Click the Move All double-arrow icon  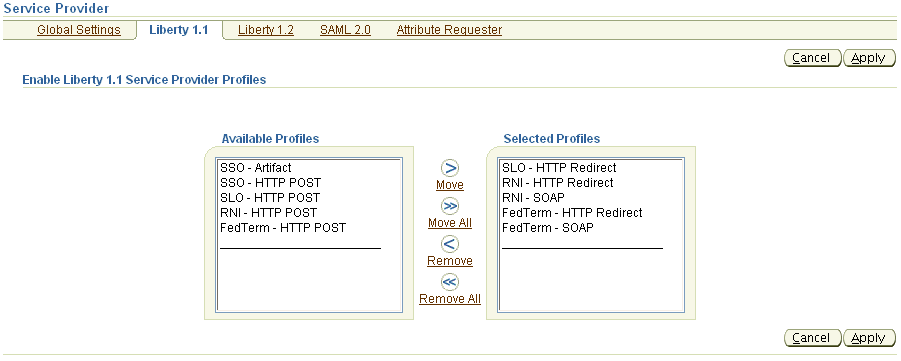pos(450,206)
